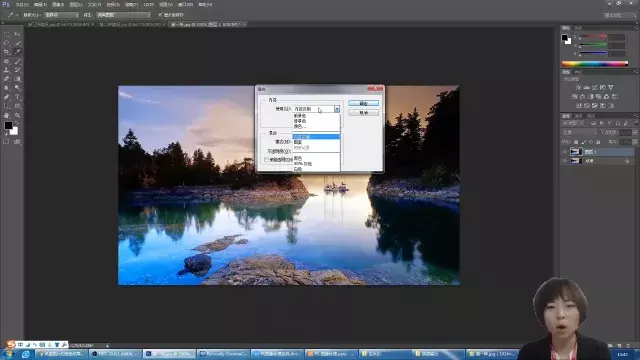Viewport: 640px width, 360px height.
Task: Open the 文件 menu
Action: (22, 4)
